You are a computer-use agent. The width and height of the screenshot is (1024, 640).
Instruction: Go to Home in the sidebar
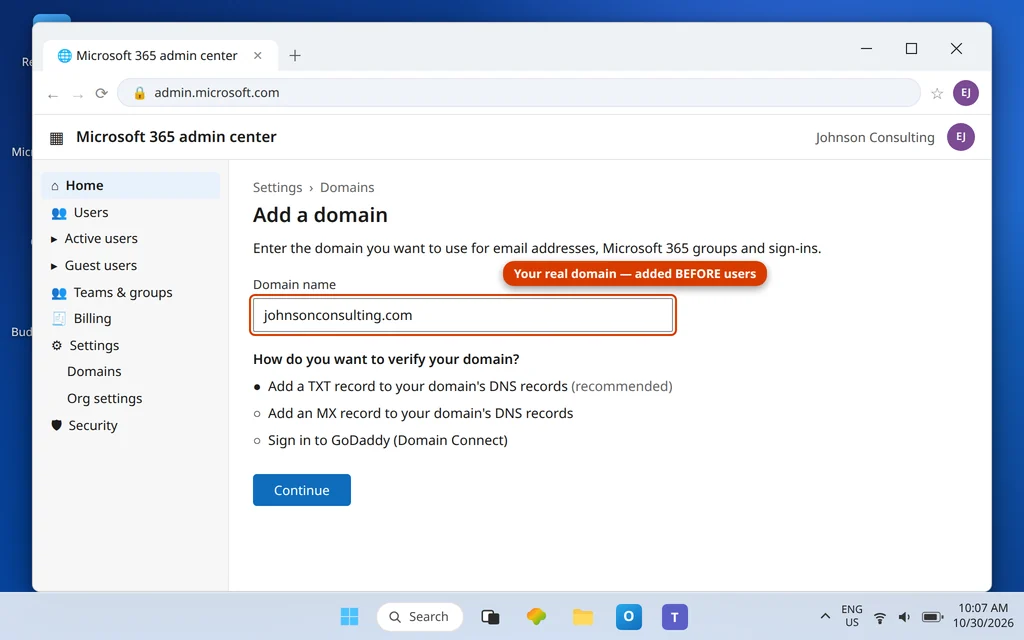tap(131, 185)
